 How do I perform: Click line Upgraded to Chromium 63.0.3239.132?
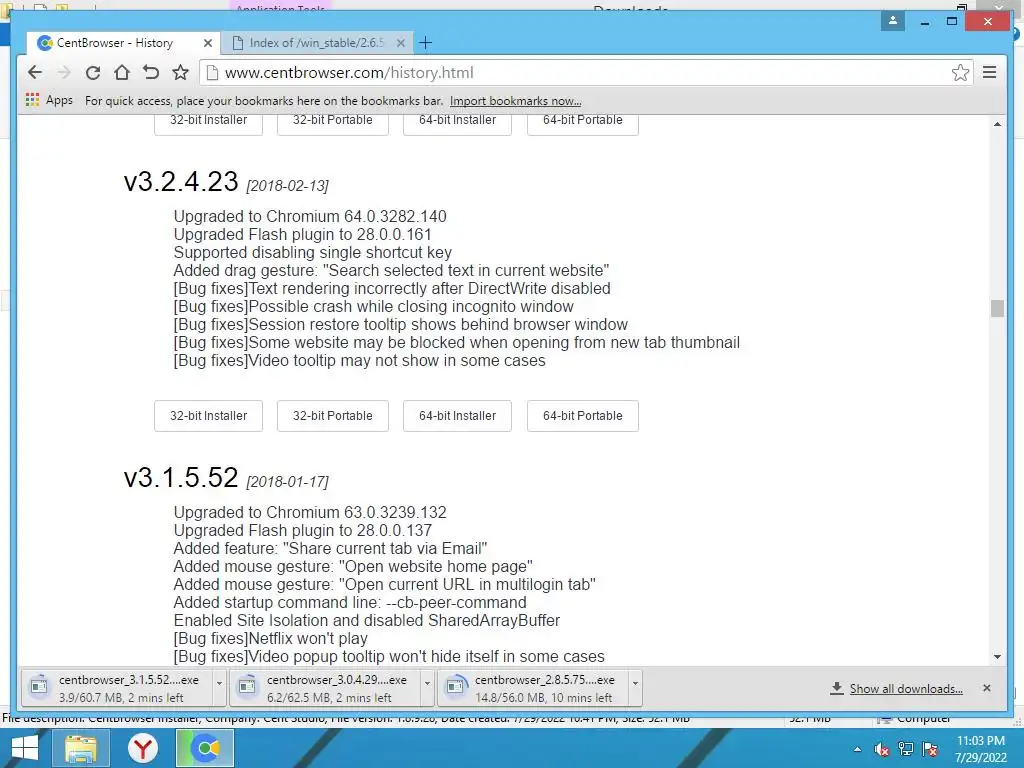coord(310,512)
